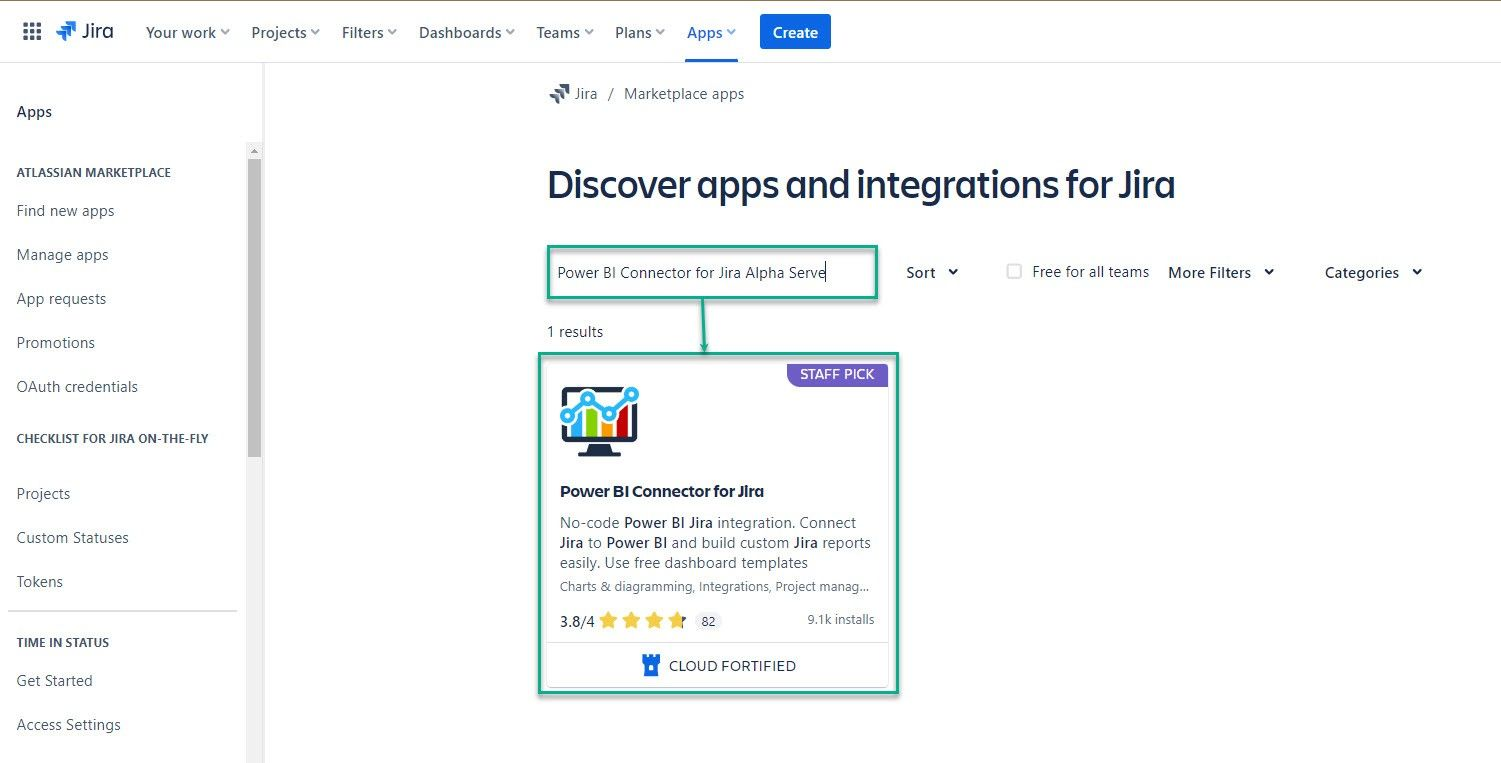1501x763 pixels.
Task: Open the Manage apps sidebar link
Action: (x=62, y=254)
